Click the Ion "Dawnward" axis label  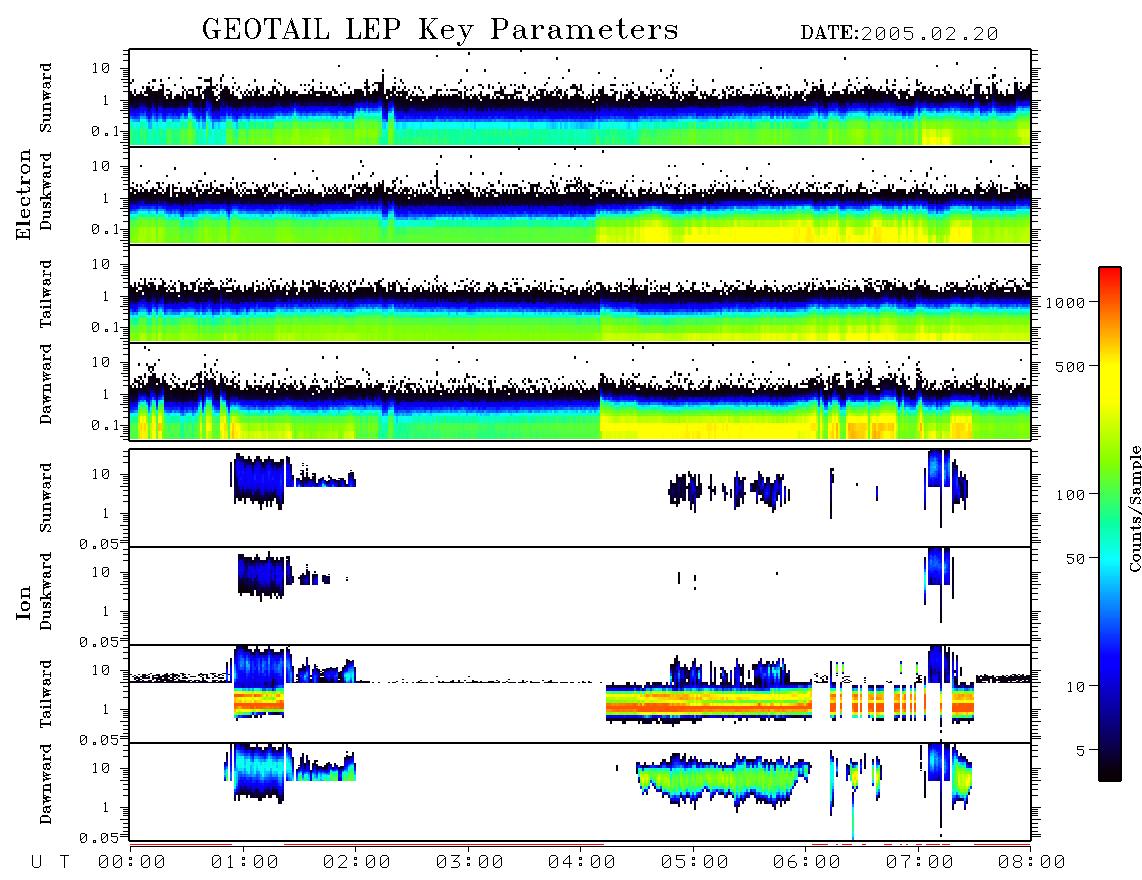[46, 783]
